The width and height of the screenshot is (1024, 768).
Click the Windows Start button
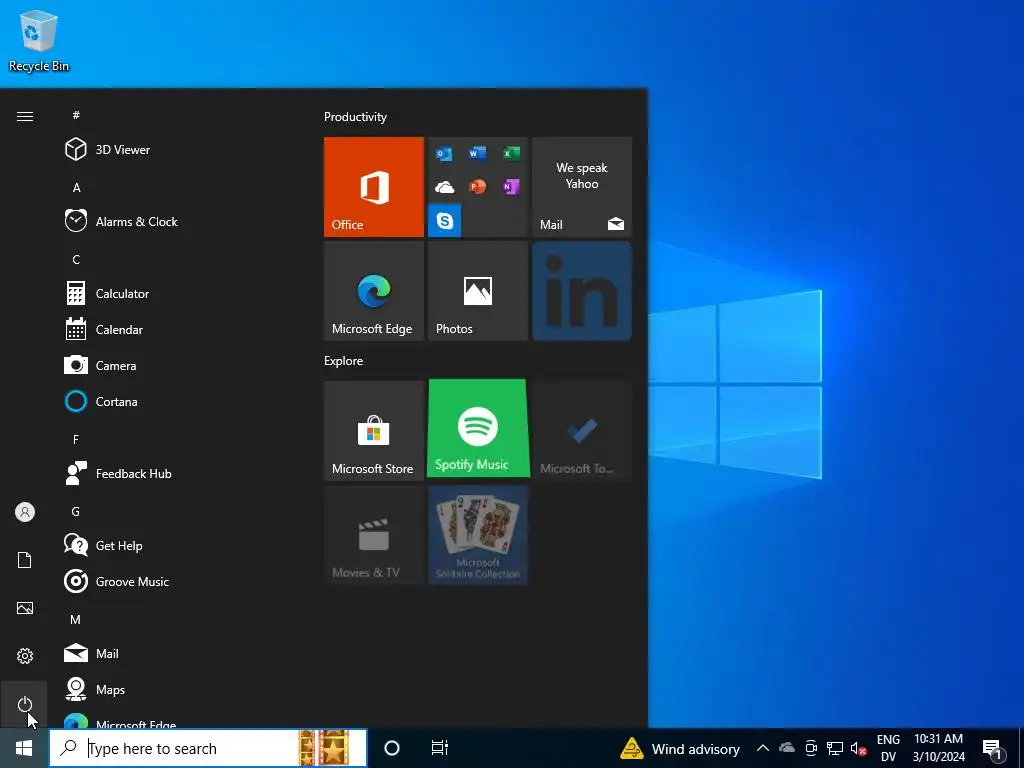[x=24, y=748]
